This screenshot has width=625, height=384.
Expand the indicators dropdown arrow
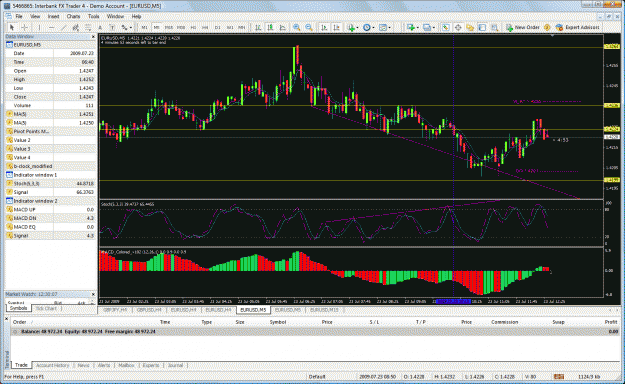357,28
